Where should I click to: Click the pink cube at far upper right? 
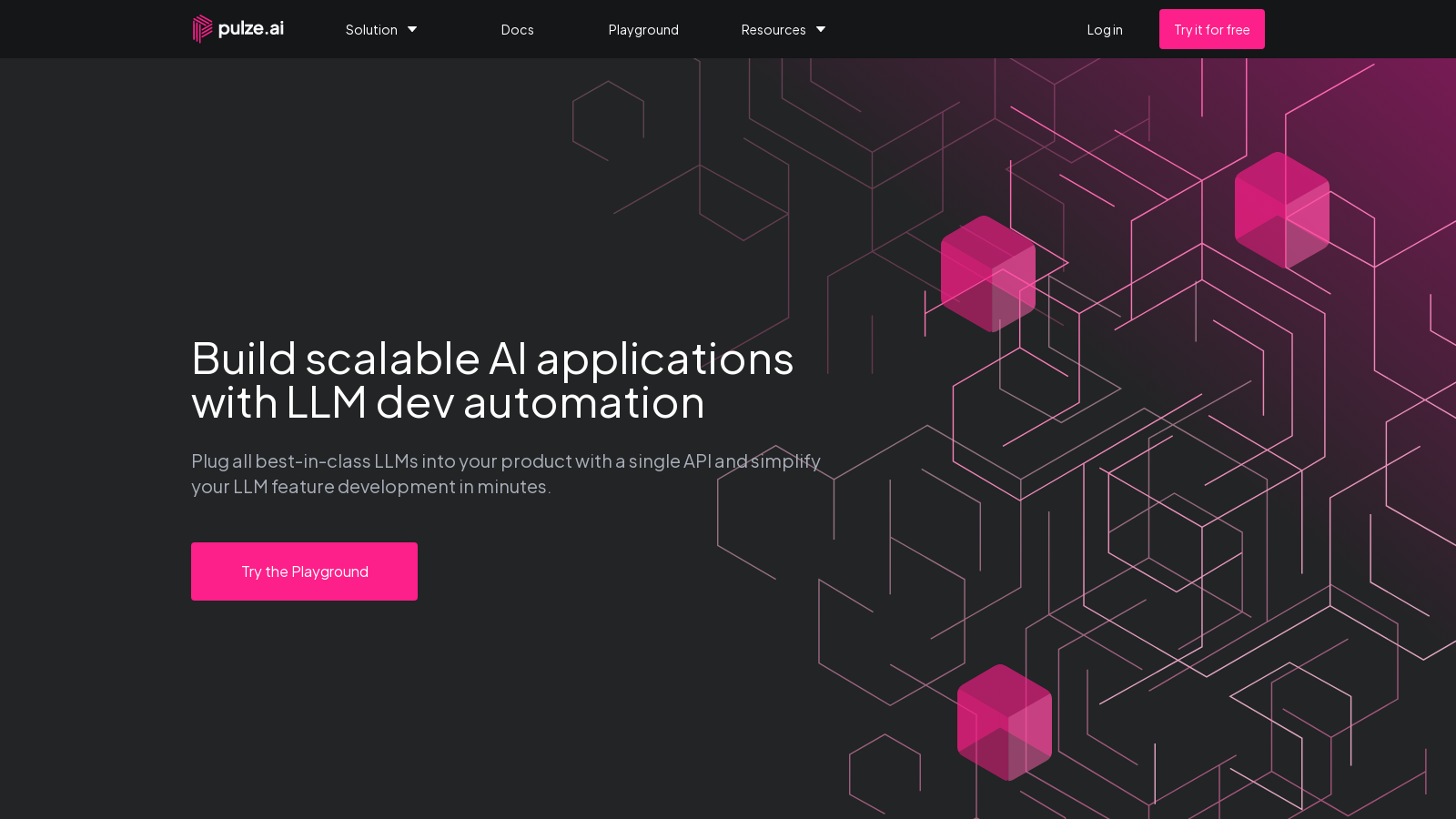click(1281, 210)
